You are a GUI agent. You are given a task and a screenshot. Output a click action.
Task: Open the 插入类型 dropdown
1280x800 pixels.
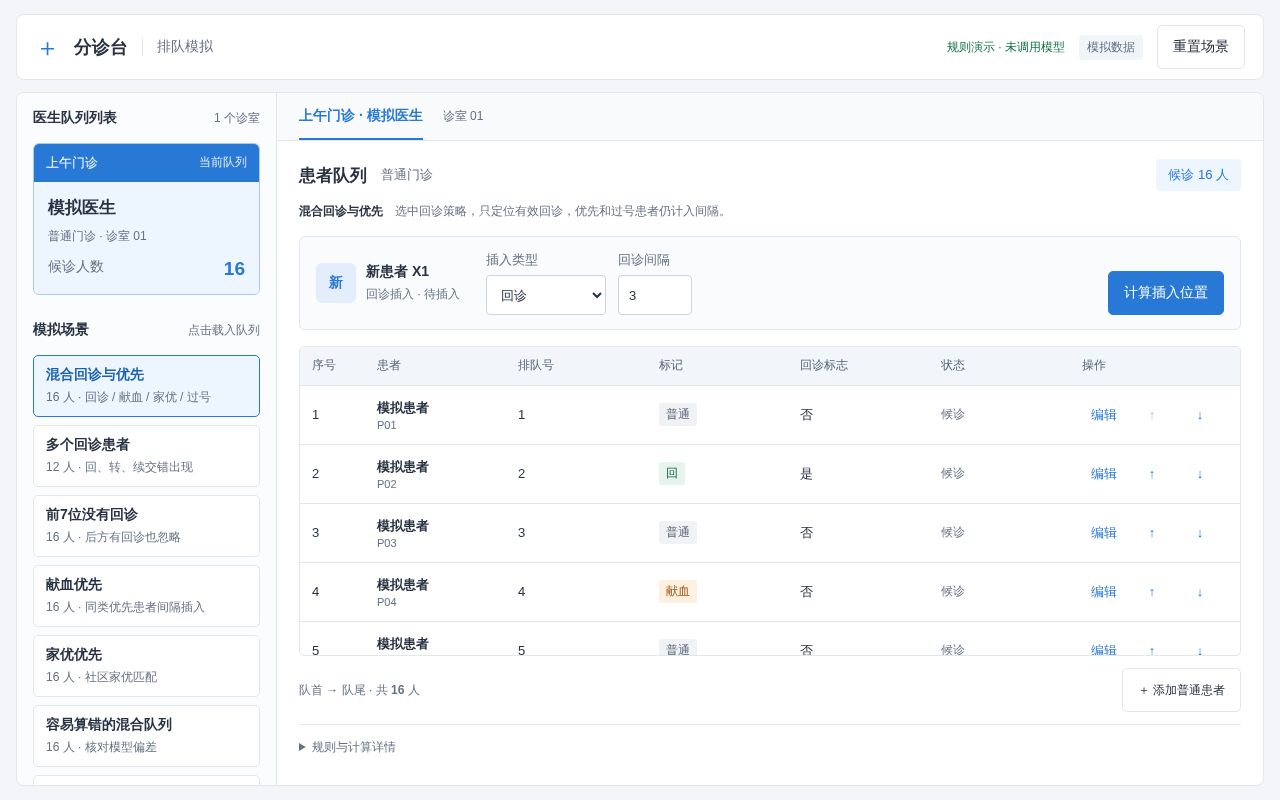[x=546, y=295]
